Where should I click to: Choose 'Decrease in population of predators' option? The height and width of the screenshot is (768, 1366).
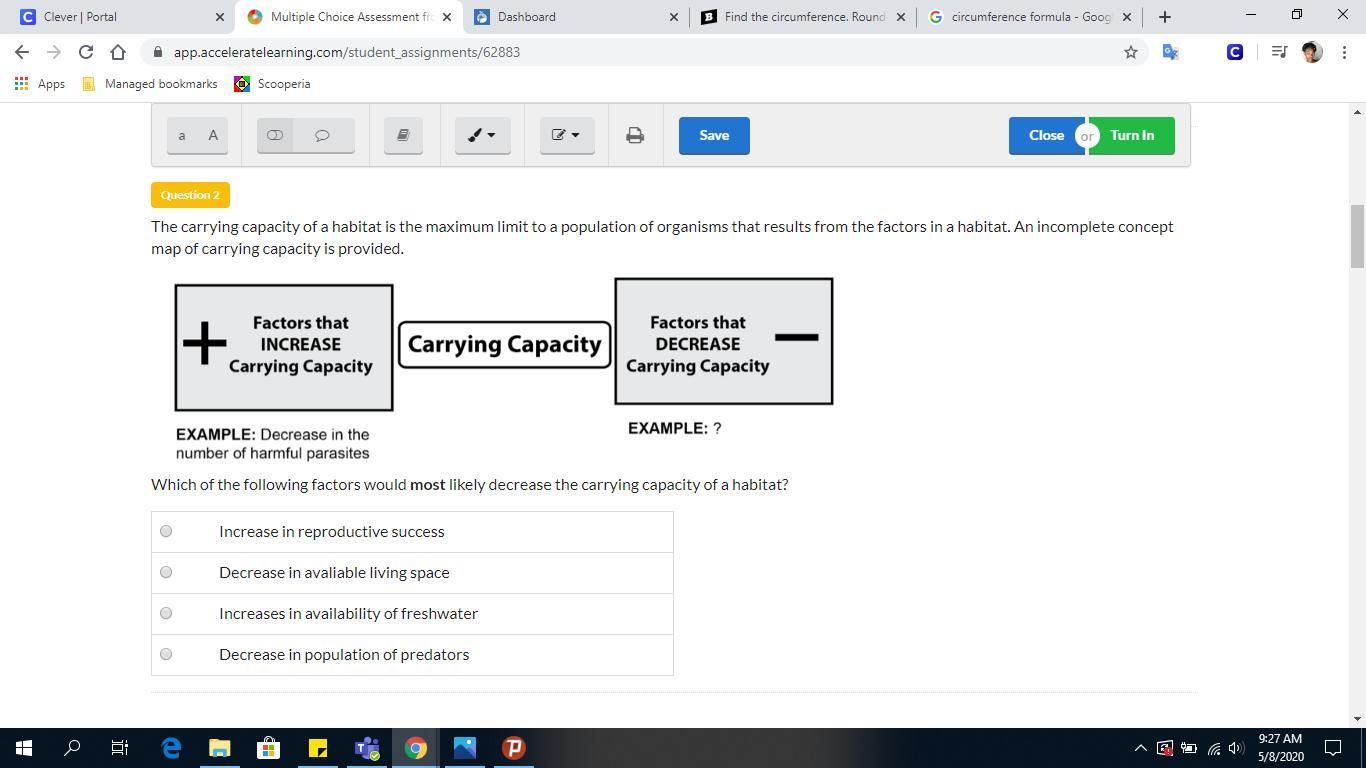[x=166, y=654]
